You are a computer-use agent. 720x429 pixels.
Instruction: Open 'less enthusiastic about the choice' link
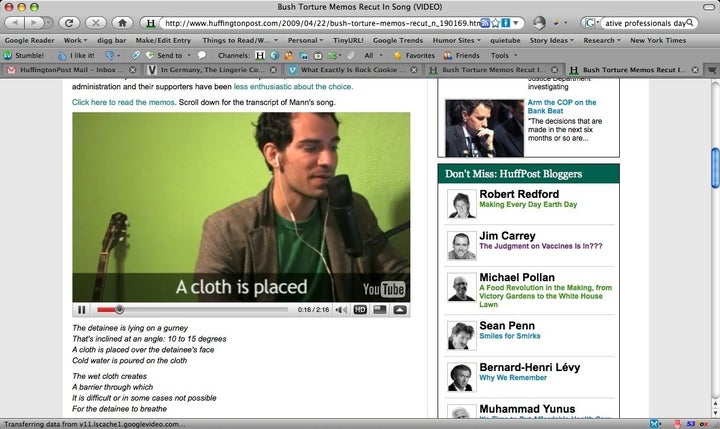coord(293,86)
